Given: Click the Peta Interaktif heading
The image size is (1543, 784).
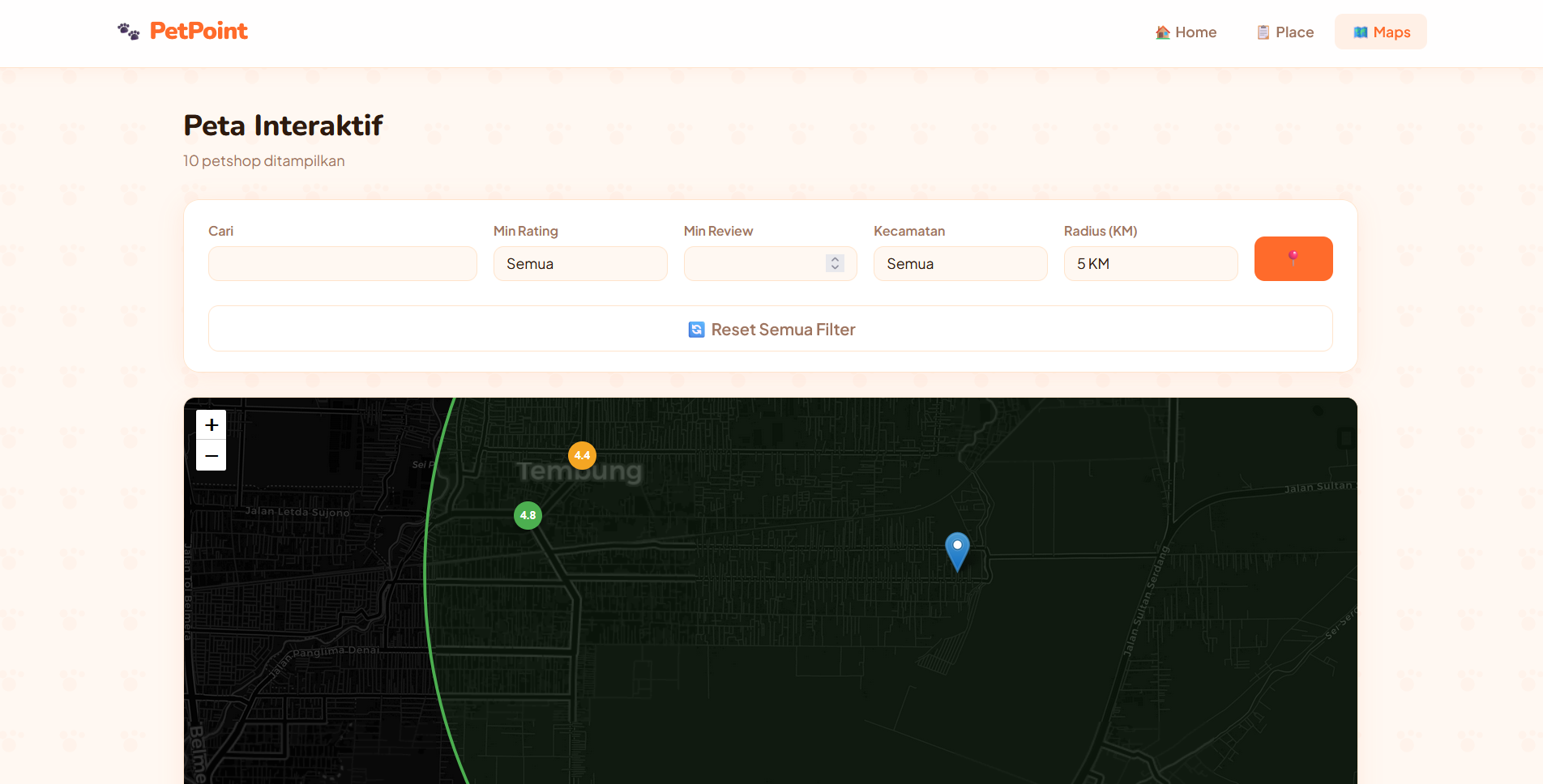Looking at the screenshot, I should click(283, 126).
